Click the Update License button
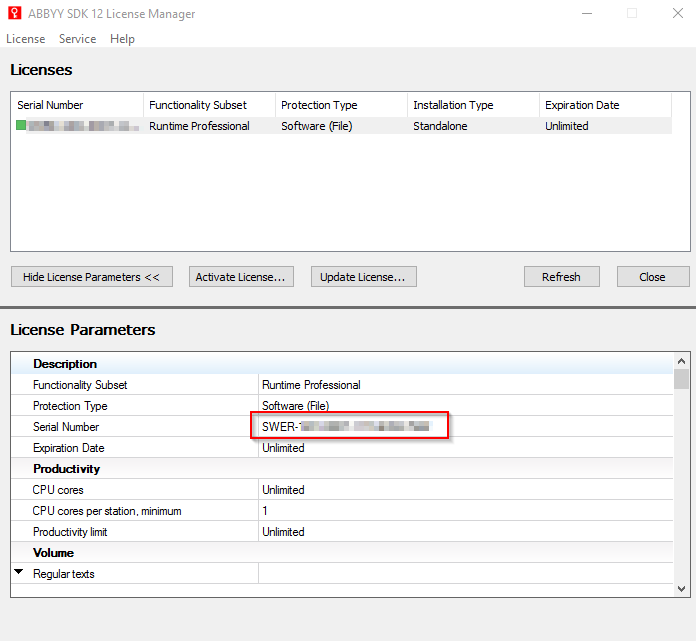This screenshot has height=641, width=696. click(x=363, y=277)
